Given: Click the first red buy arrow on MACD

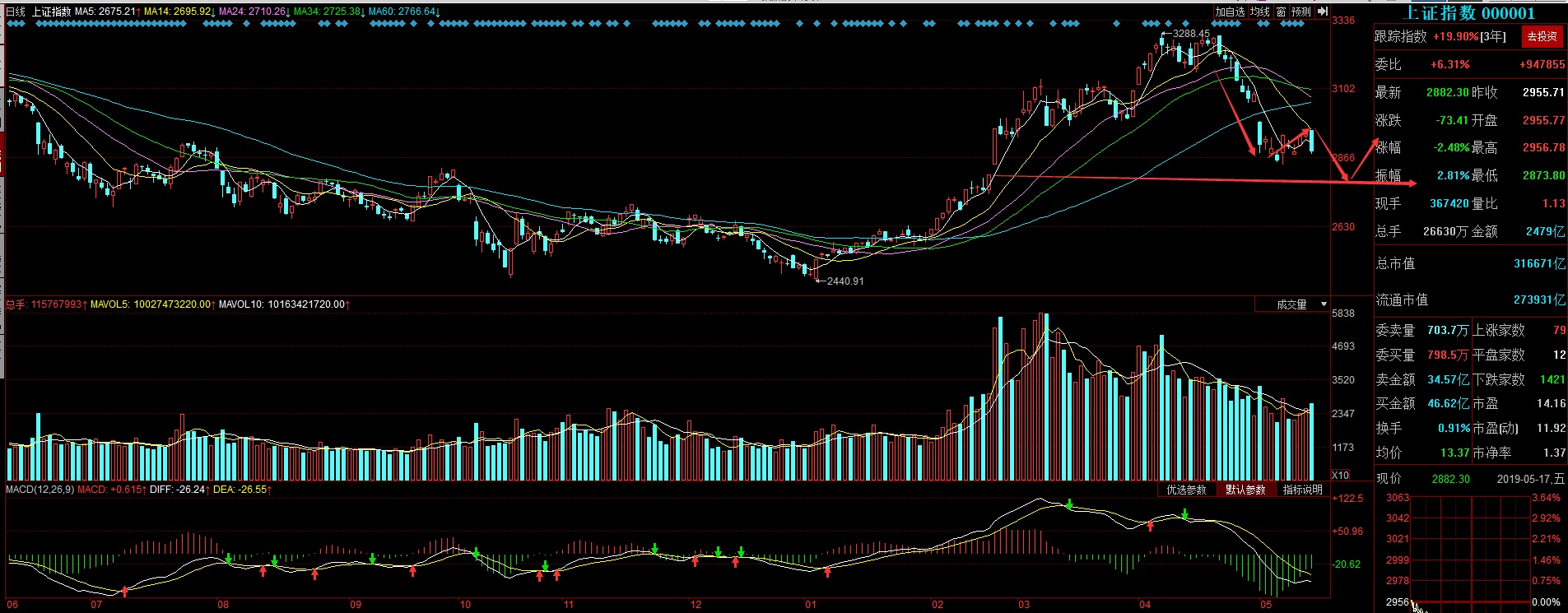Looking at the screenshot, I should [x=124, y=591].
